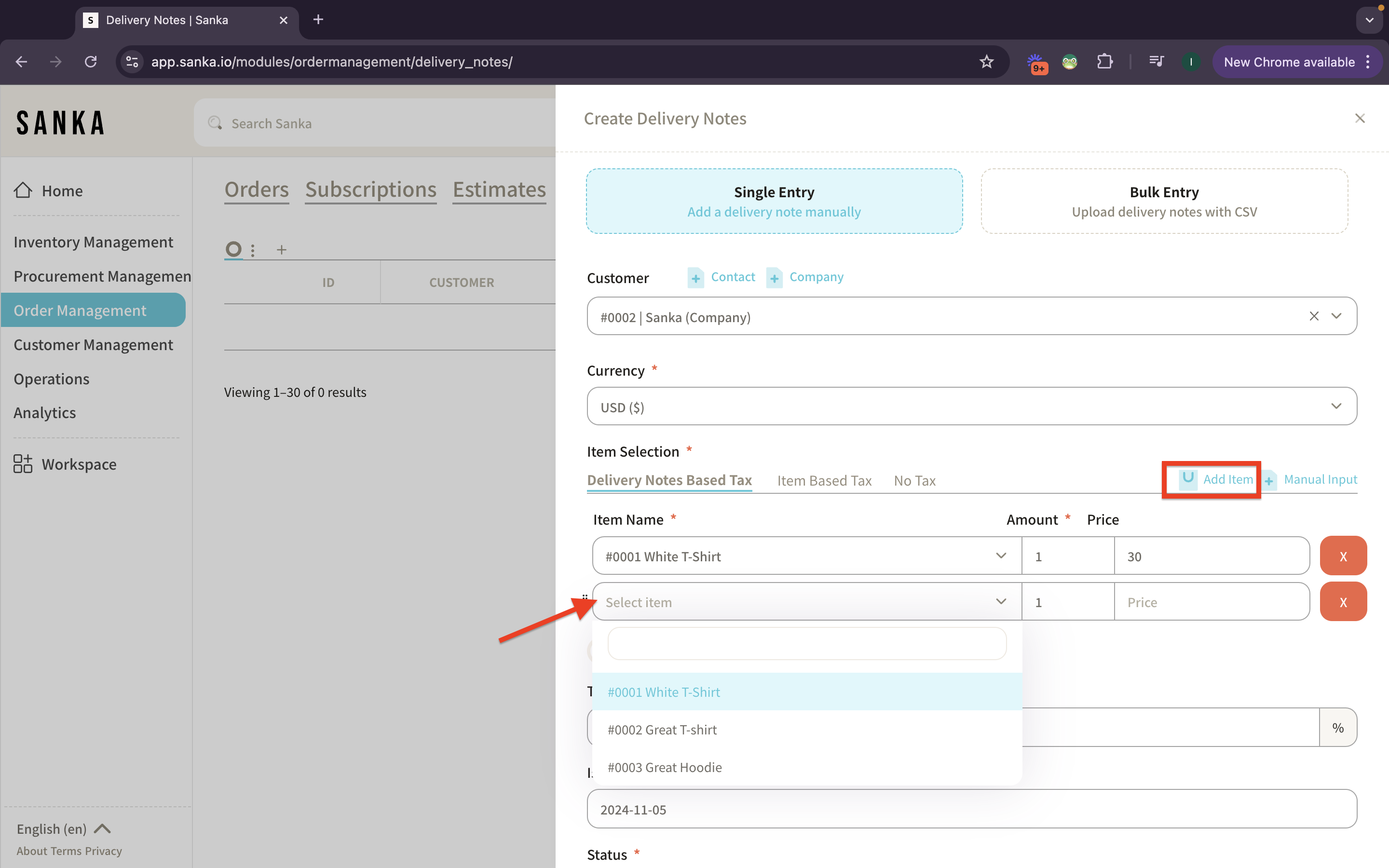The image size is (1389, 868).
Task: Click the X remove icon for White T-Shirt
Action: [1343, 556]
